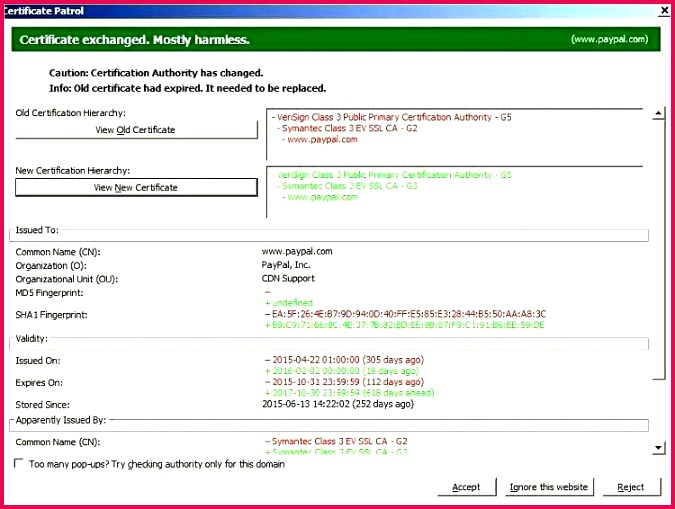This screenshot has height=509, width=675.
Task: Reject the exchanged certificate
Action: coord(631,487)
